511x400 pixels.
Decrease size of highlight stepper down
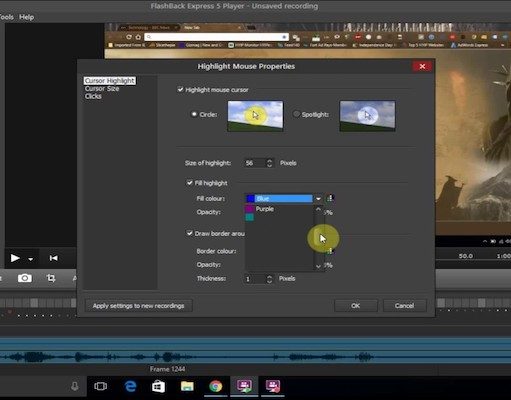pos(269,166)
